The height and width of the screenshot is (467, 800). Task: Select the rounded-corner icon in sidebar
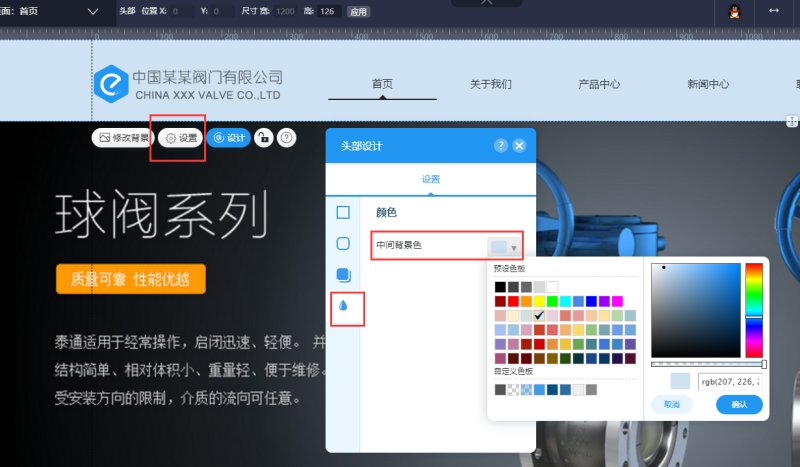click(x=343, y=243)
